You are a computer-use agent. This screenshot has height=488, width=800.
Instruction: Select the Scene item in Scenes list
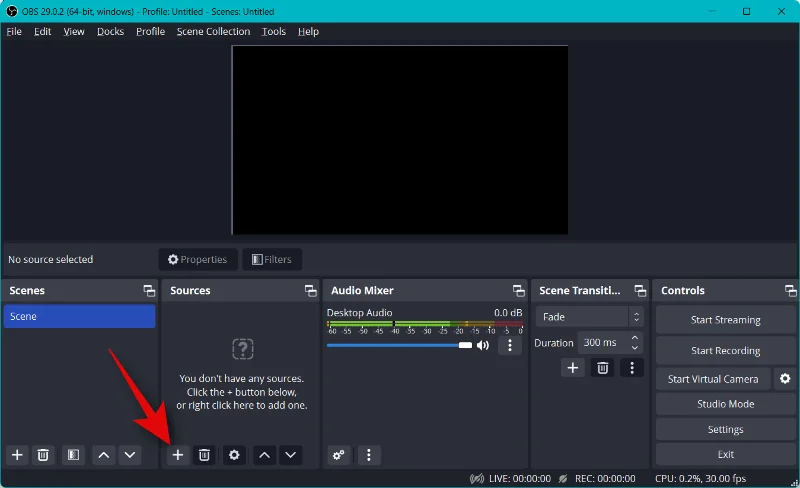(79, 316)
